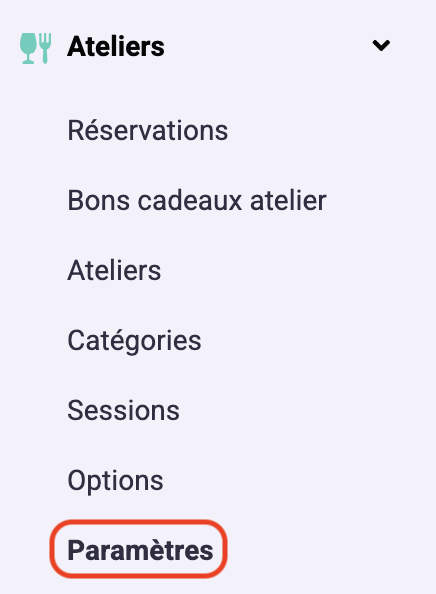The image size is (436, 594).
Task: Select Catégories in the sidebar
Action: coord(134,341)
